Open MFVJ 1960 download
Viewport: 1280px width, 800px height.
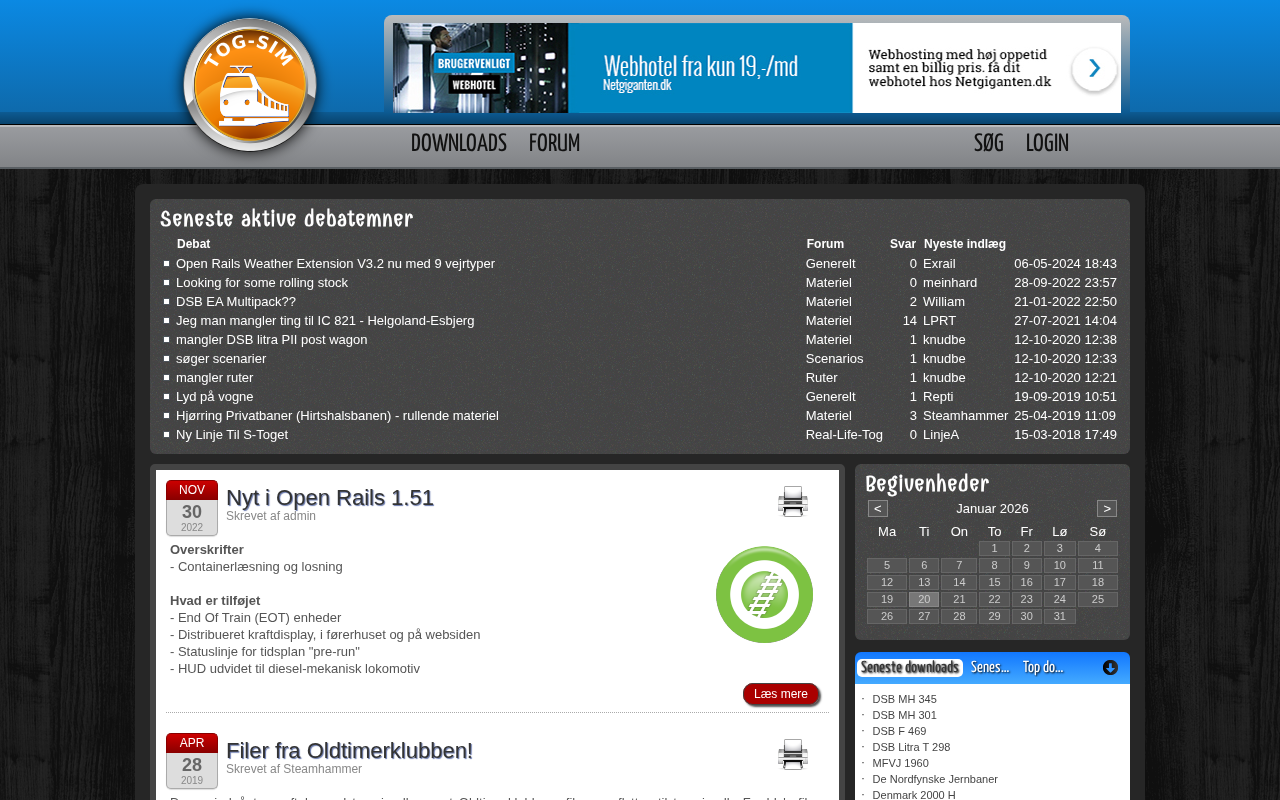pos(900,763)
